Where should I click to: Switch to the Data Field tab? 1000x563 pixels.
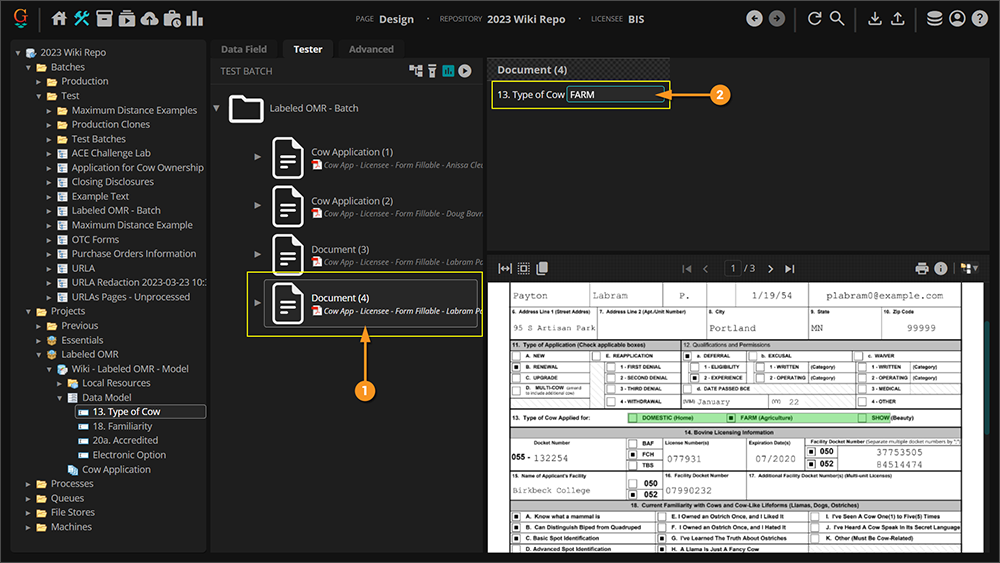coord(244,49)
